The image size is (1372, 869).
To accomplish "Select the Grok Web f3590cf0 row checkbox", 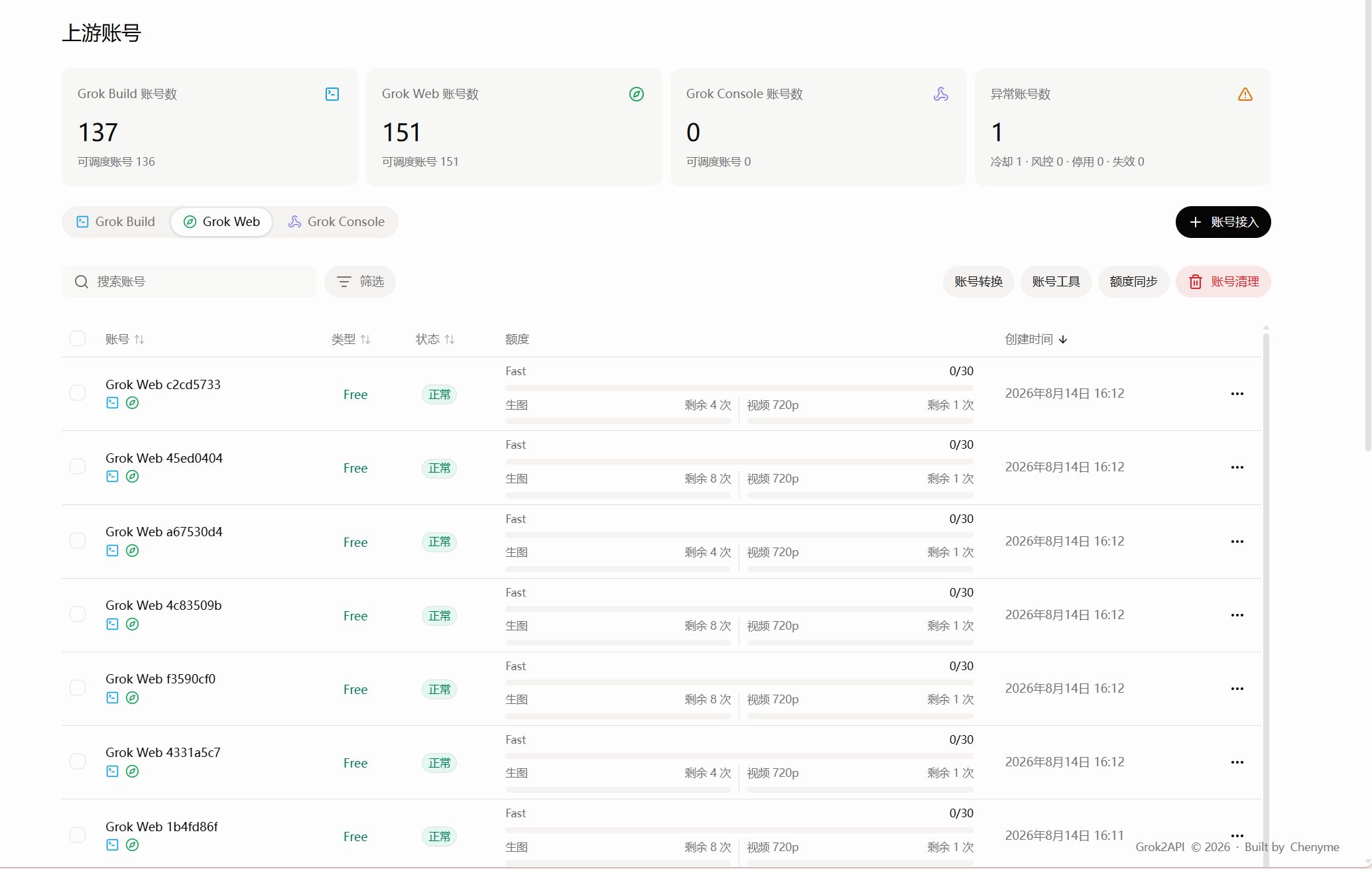I will pos(78,688).
